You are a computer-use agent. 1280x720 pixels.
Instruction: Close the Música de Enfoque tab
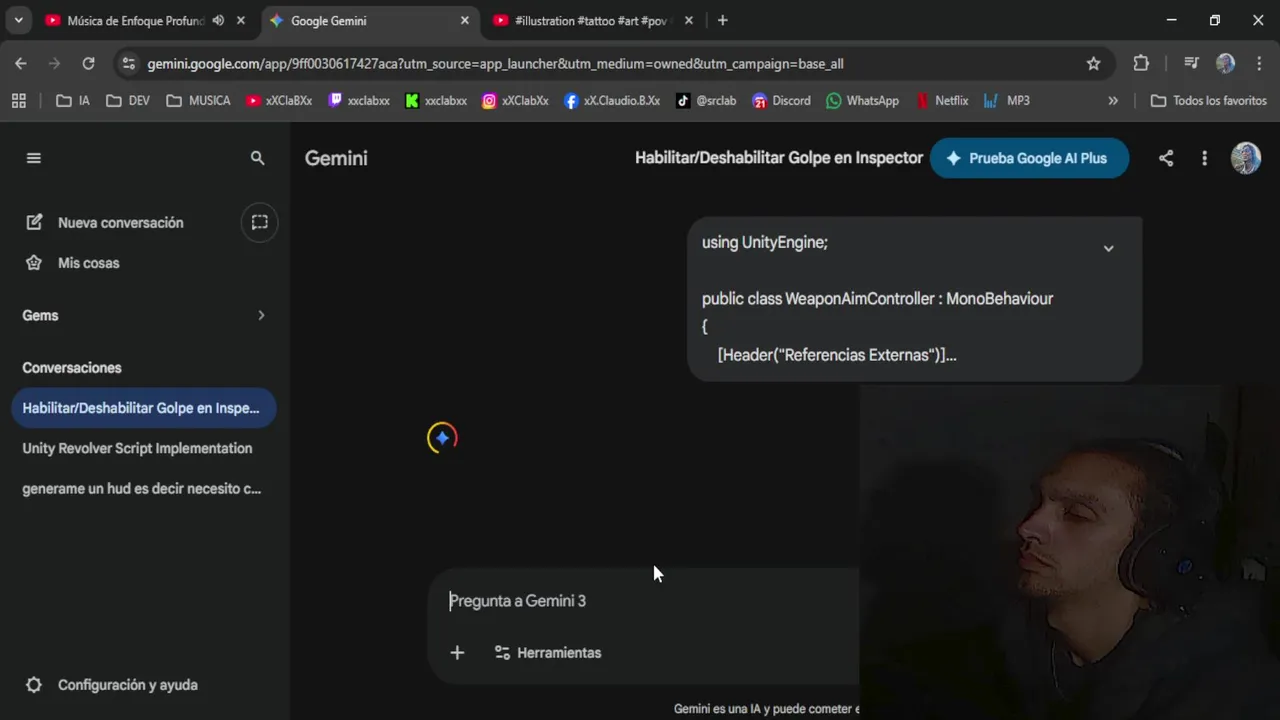point(240,20)
